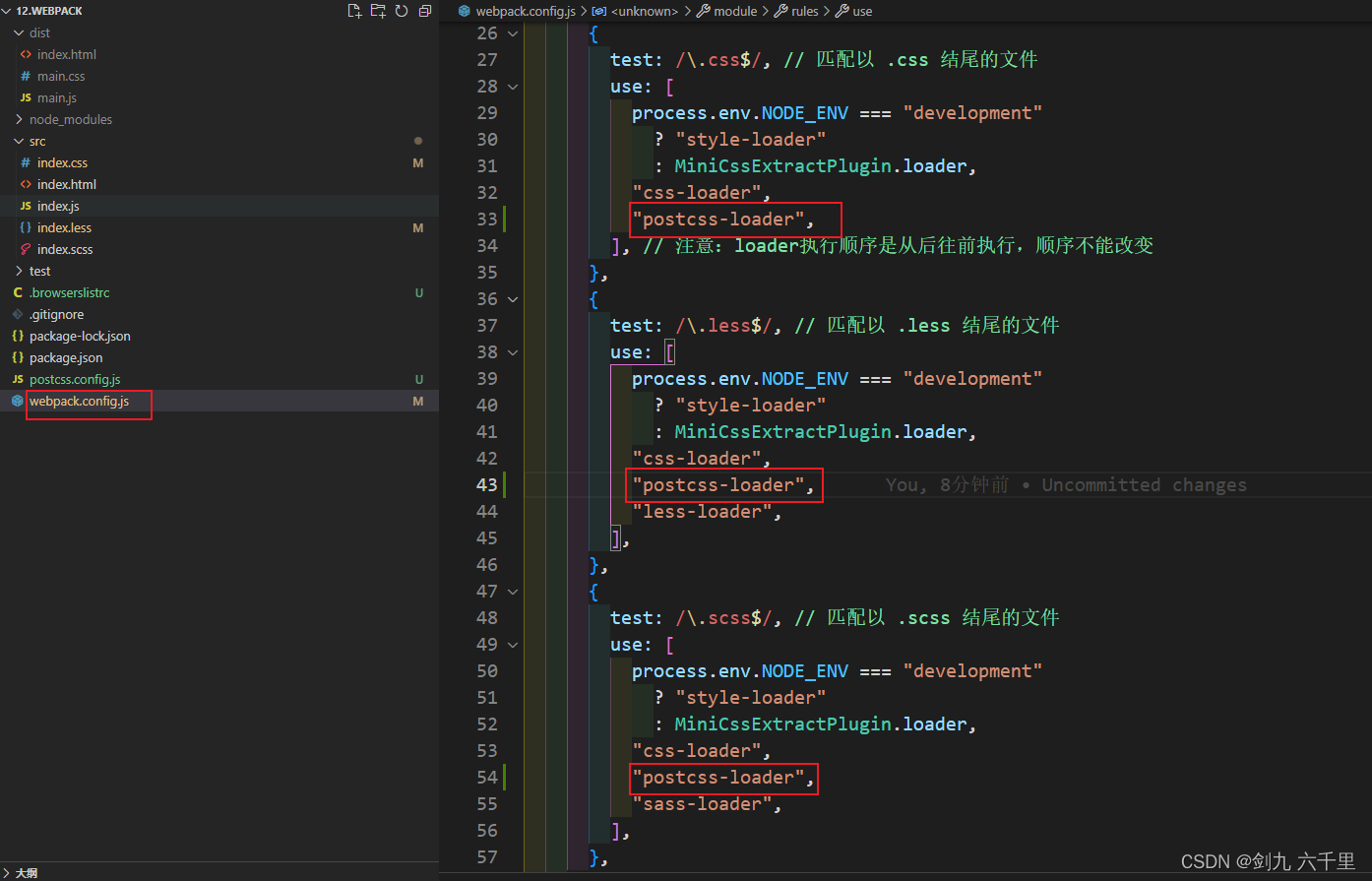Expand the test folder
Image resolution: width=1372 pixels, height=881 pixels.
(20, 271)
